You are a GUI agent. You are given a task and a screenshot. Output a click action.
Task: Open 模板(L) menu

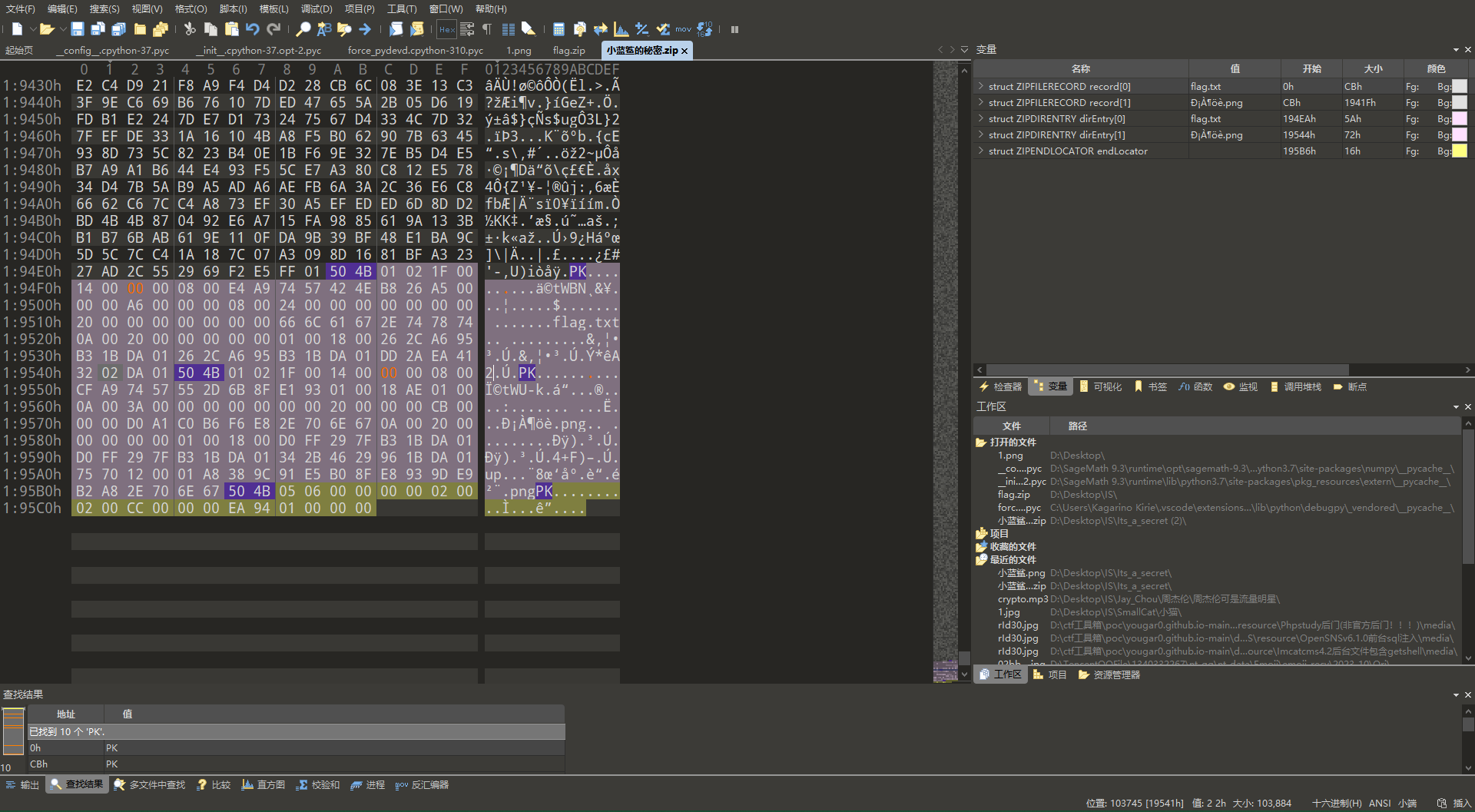click(x=274, y=8)
